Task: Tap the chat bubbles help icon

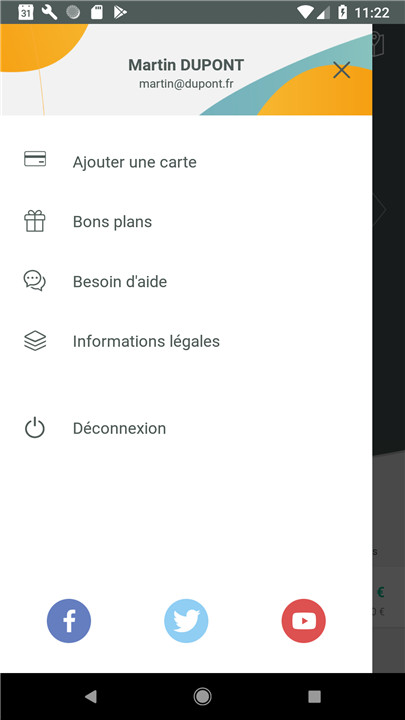Action: (35, 281)
